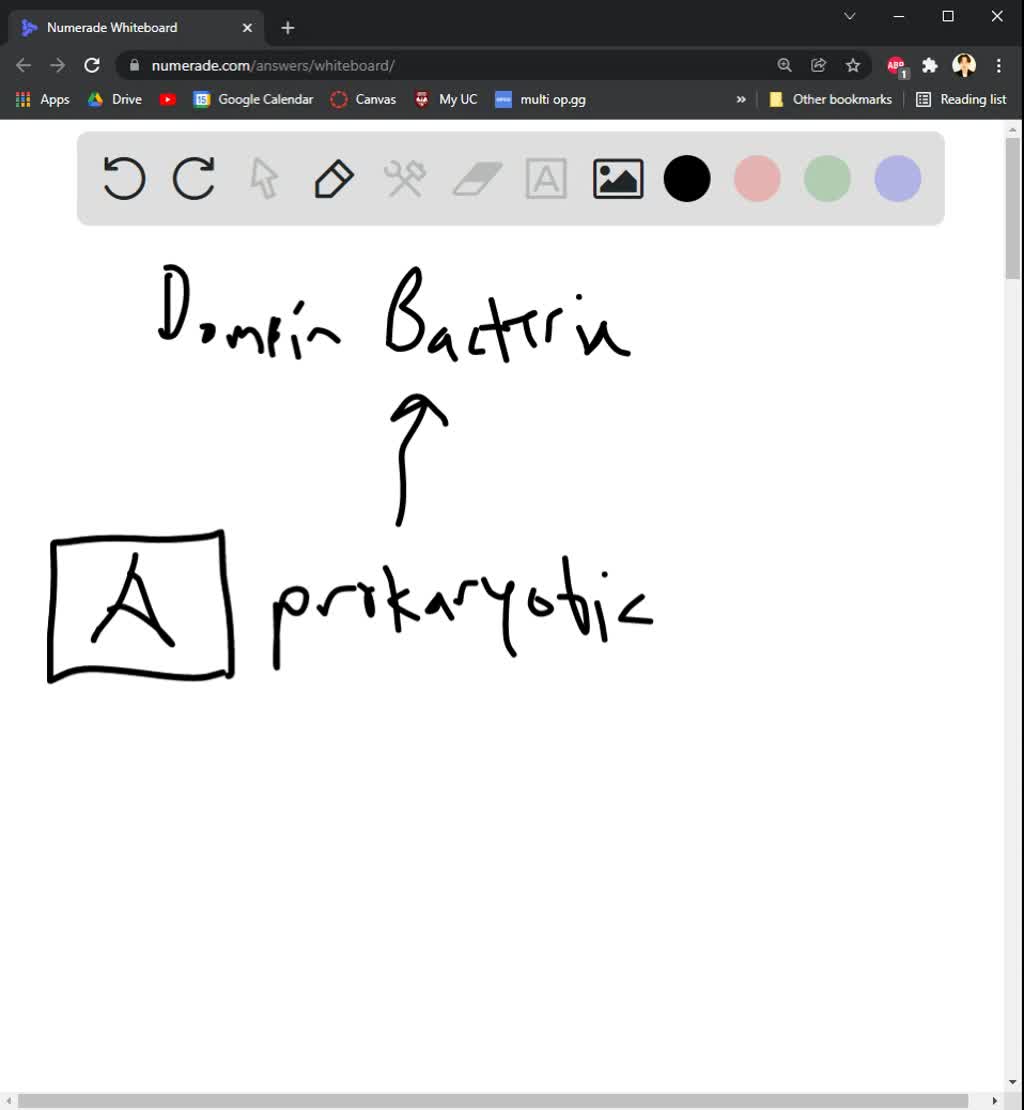Open a new browser tab
1024x1110 pixels.
click(x=287, y=27)
